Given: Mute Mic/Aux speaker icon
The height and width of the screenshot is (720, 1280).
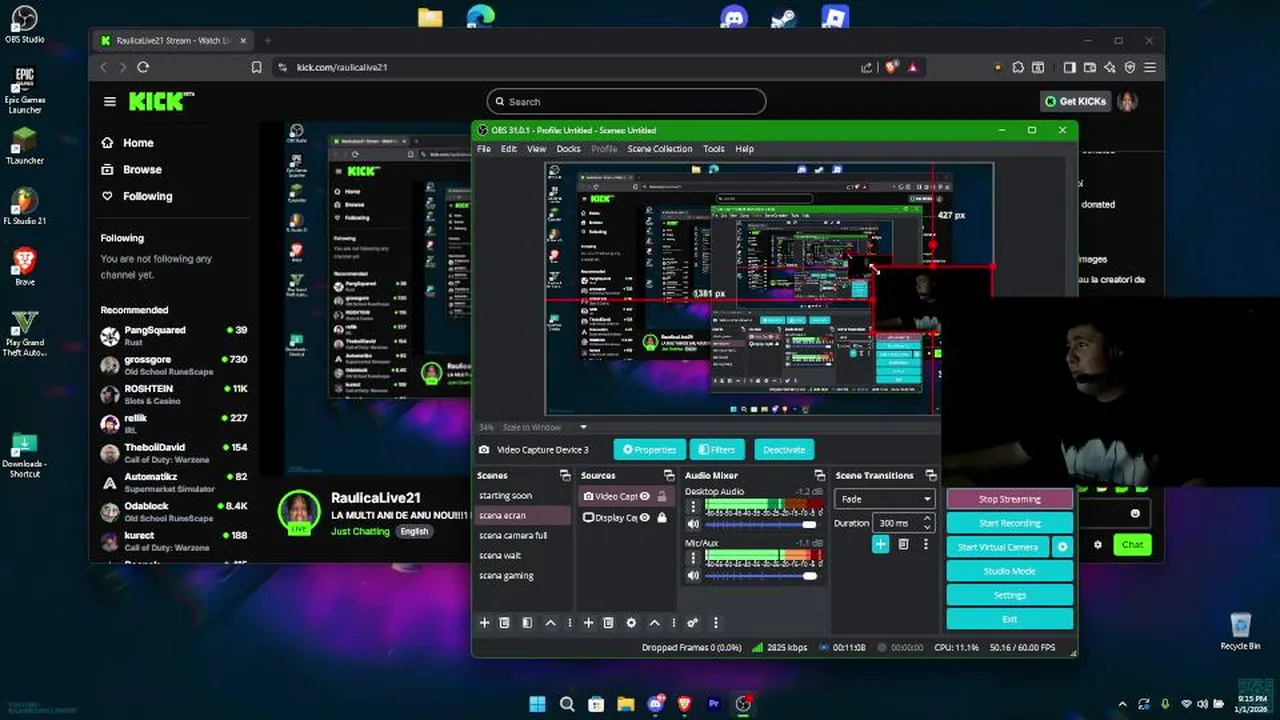Looking at the screenshot, I should [693, 575].
